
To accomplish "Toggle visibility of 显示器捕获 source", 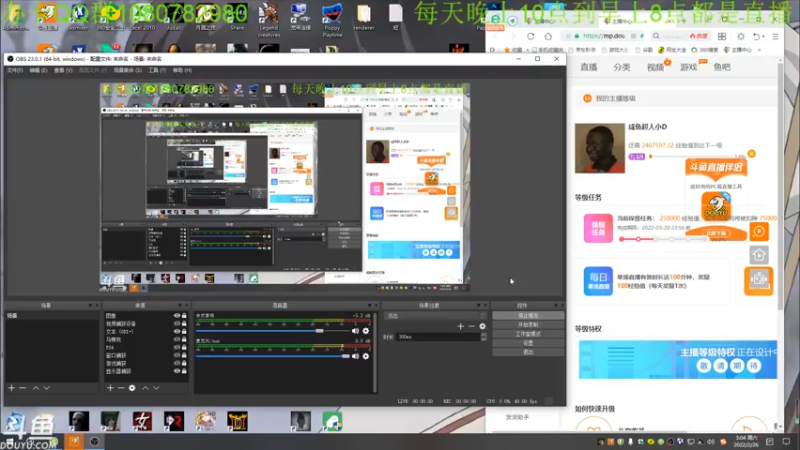I will tap(177, 371).
